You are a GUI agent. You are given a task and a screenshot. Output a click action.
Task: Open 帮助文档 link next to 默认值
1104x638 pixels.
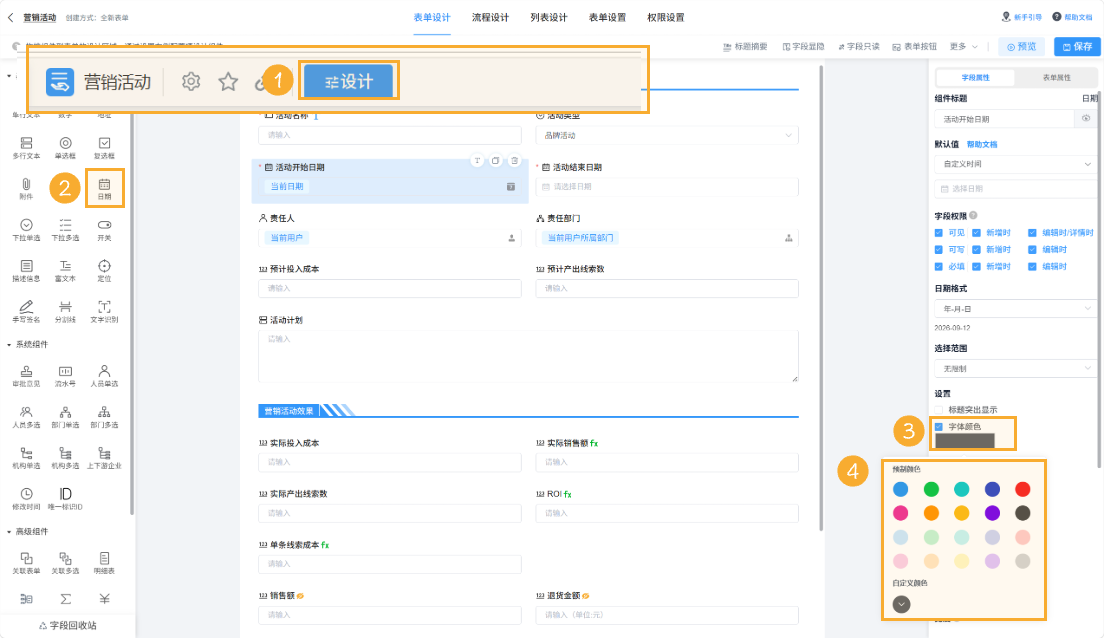(x=981, y=144)
